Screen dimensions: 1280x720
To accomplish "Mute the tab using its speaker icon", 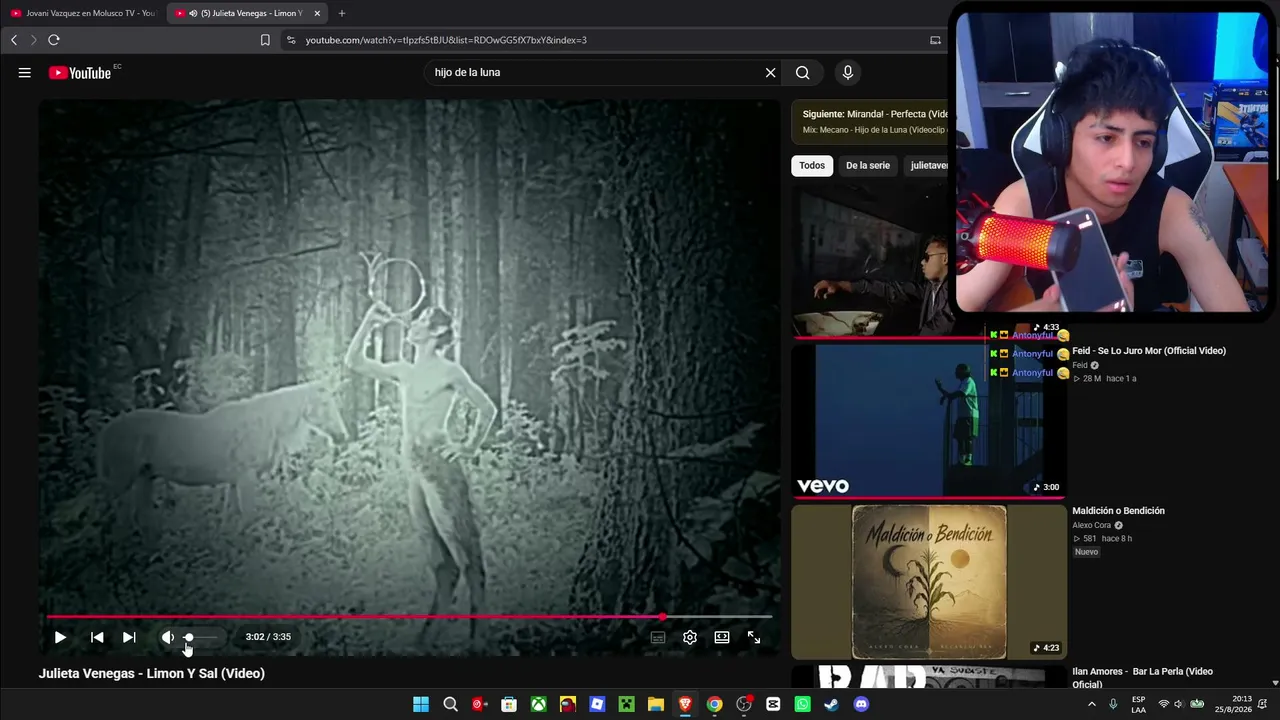I will tap(193, 13).
